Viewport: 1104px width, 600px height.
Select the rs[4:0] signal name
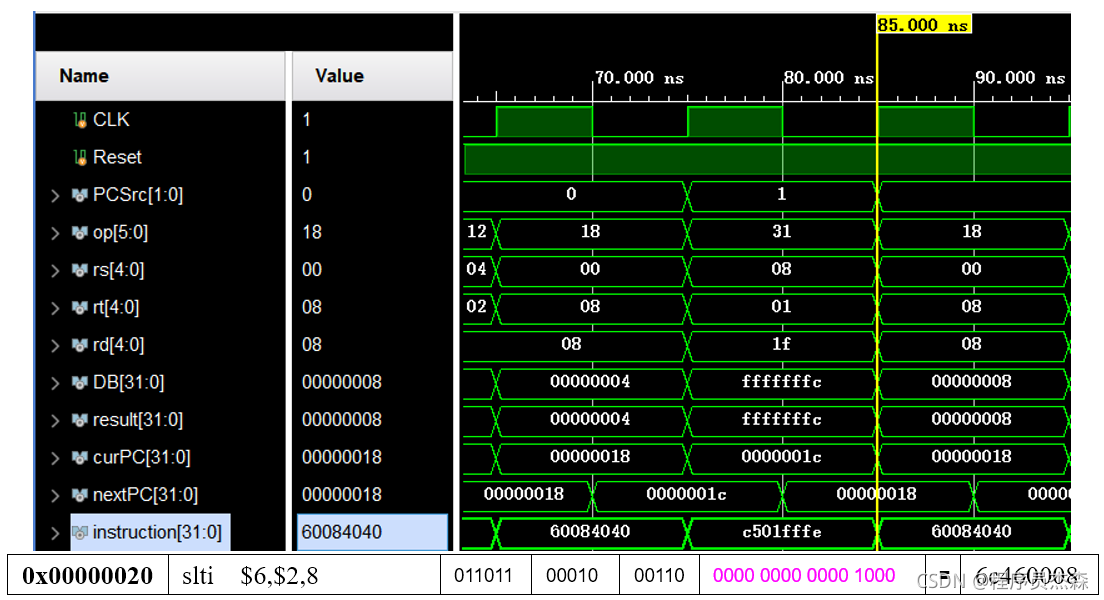click(x=118, y=270)
